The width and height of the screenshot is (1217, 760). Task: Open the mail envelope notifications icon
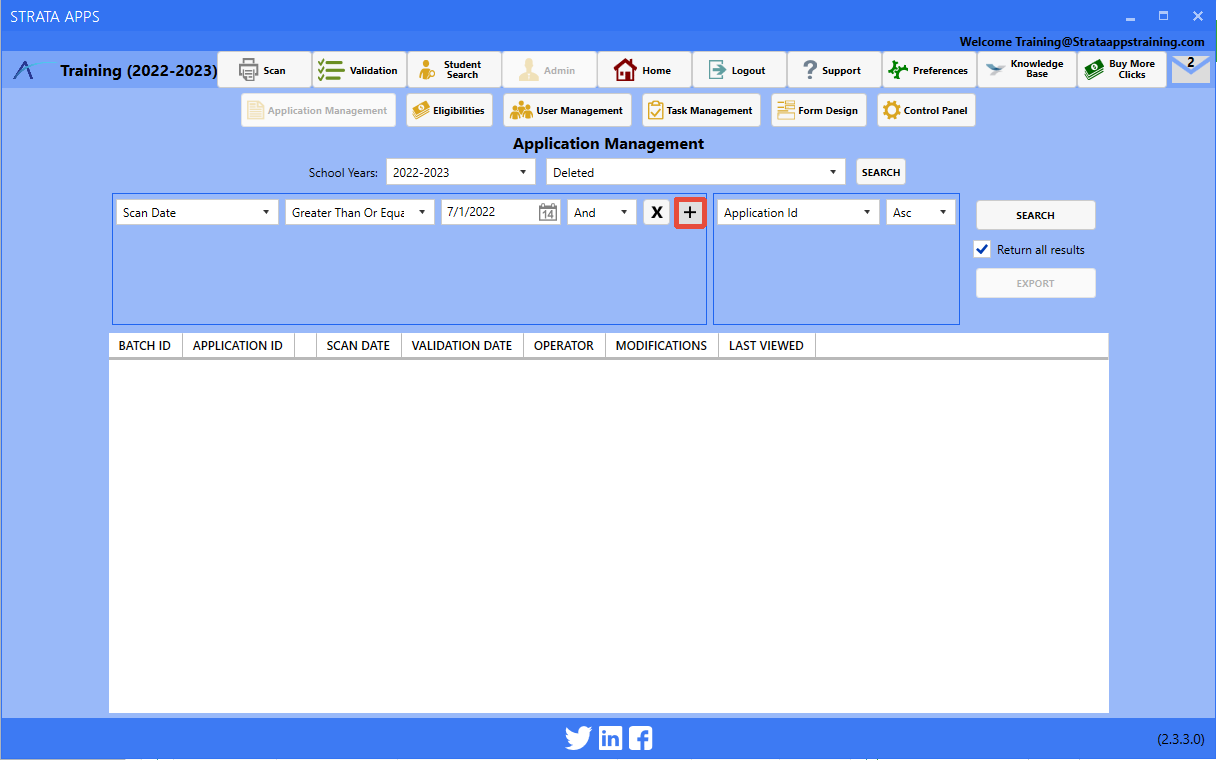1190,69
